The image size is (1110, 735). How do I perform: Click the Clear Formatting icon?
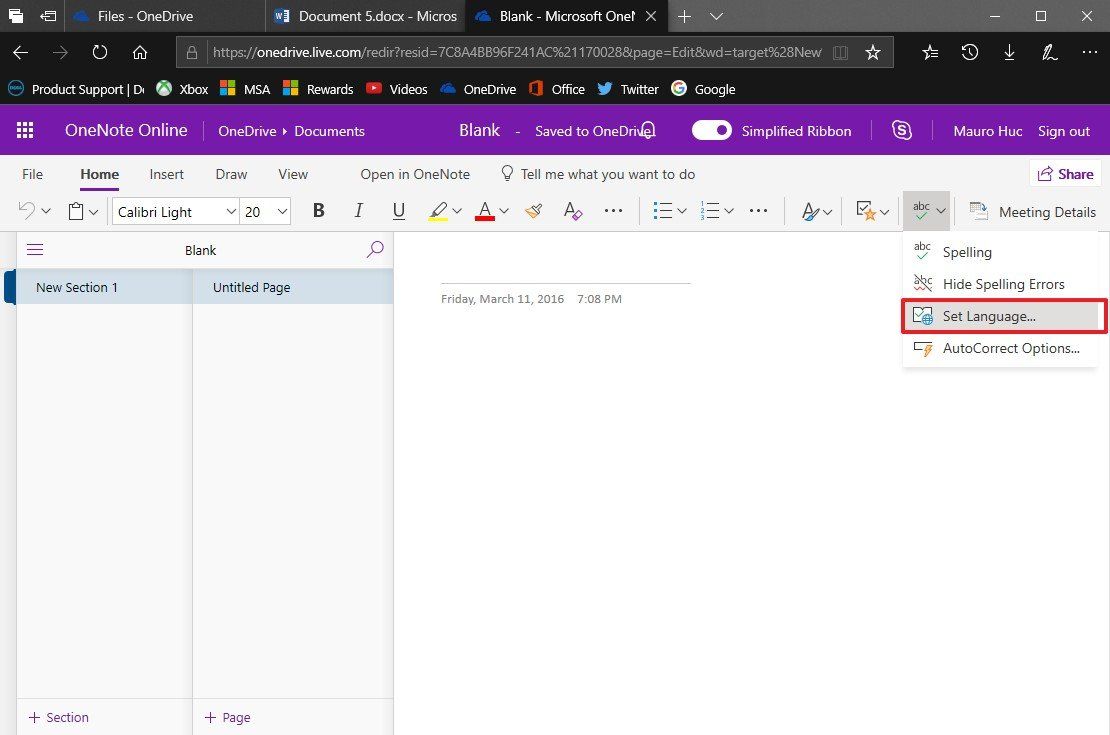click(572, 211)
